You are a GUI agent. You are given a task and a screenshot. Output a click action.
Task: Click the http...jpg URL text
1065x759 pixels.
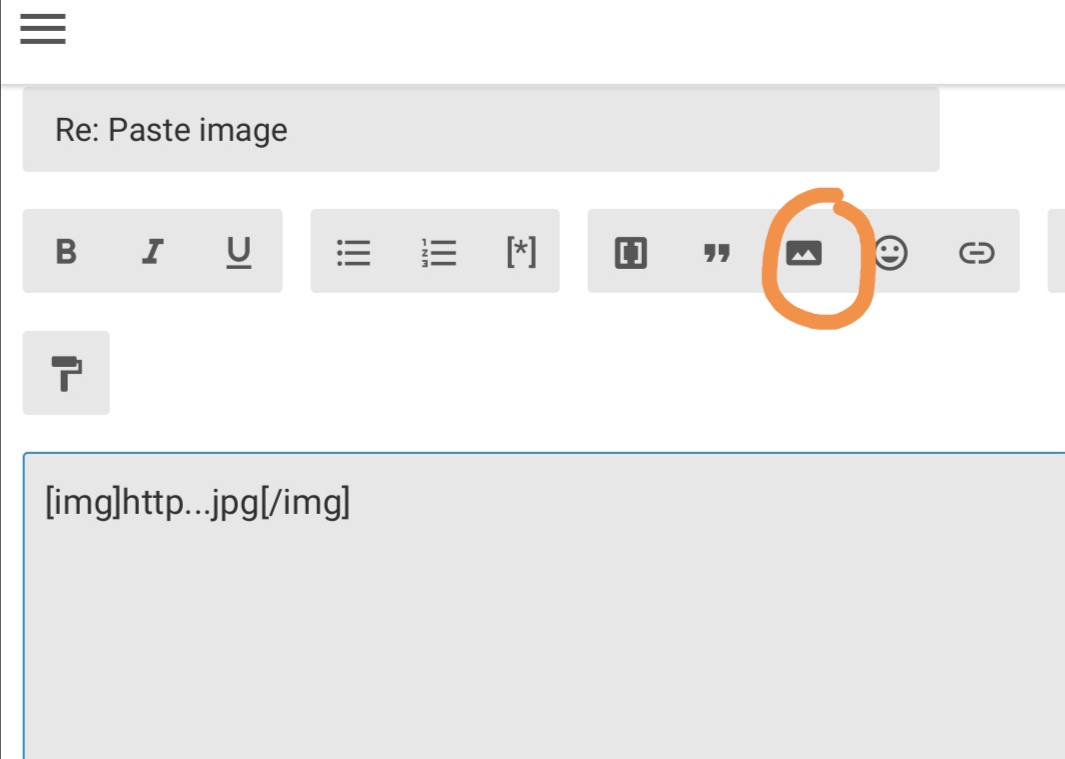click(190, 502)
